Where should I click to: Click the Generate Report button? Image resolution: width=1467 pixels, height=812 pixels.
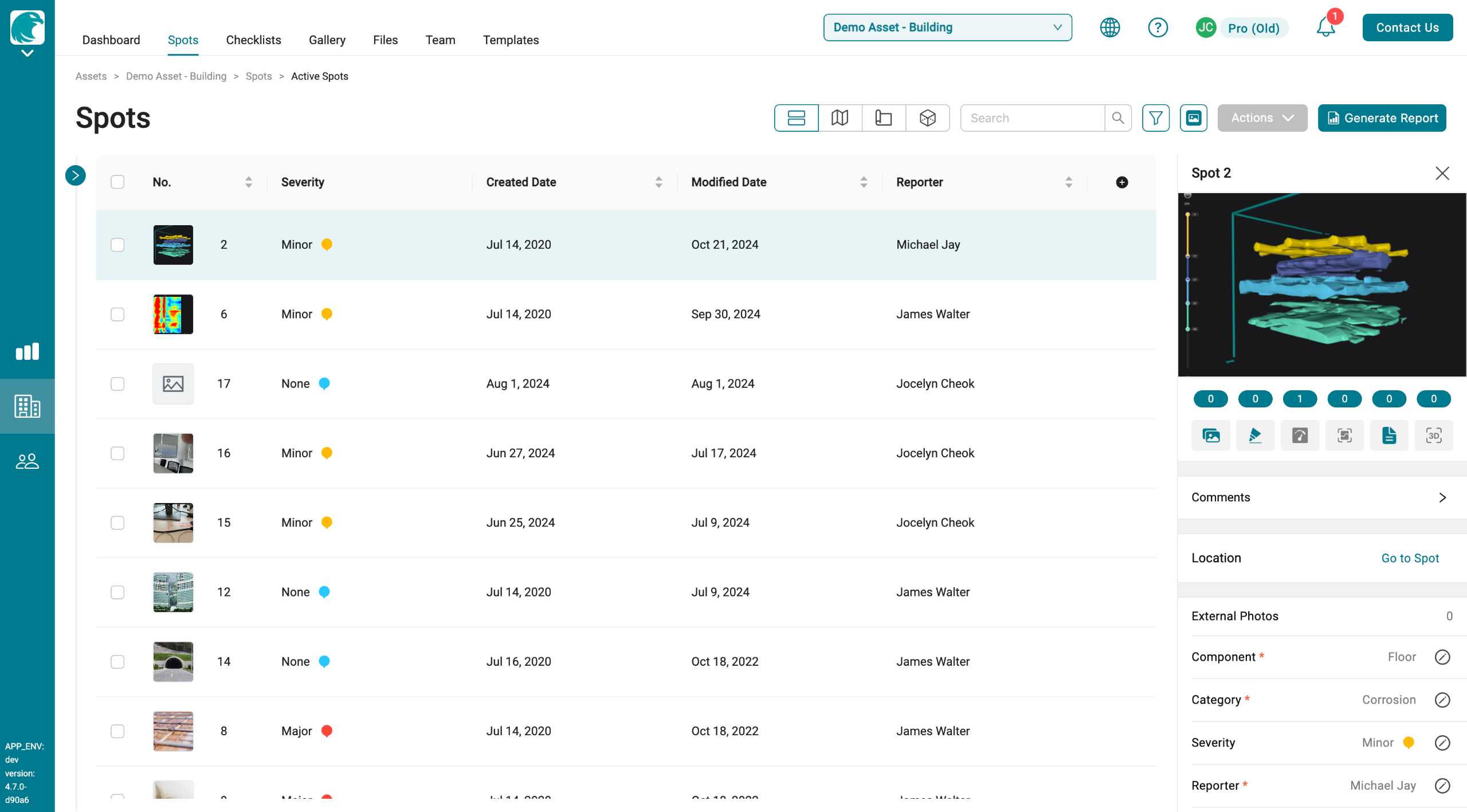pos(1382,118)
